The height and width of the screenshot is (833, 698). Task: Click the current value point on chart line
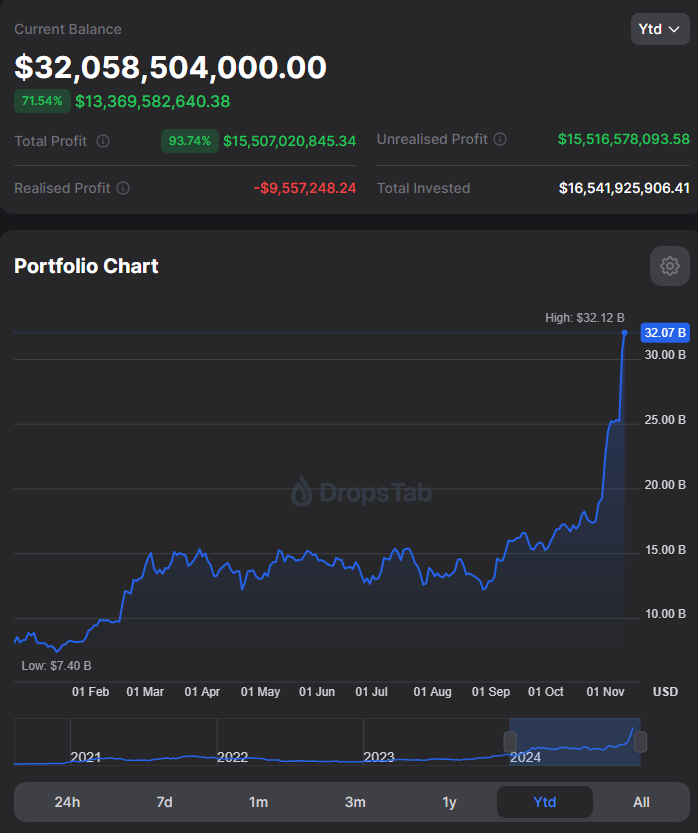point(625,333)
